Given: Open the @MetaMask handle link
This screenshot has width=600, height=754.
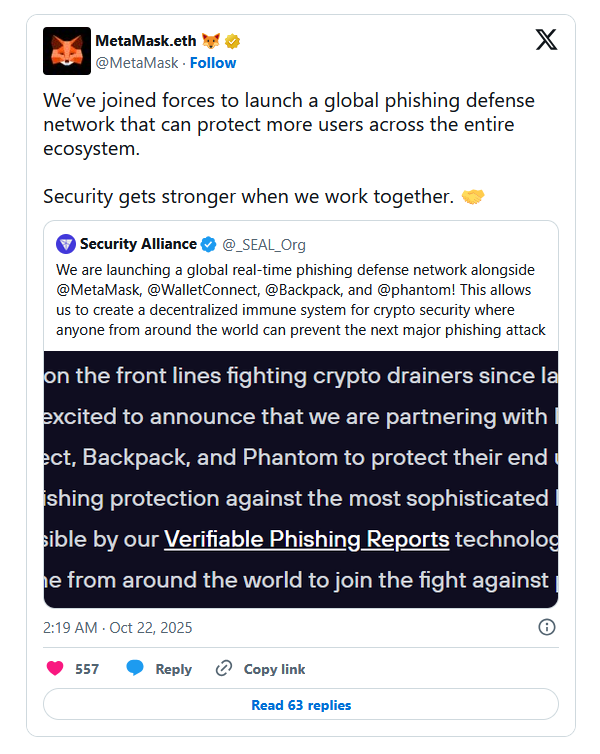Looking at the screenshot, I should (136, 63).
